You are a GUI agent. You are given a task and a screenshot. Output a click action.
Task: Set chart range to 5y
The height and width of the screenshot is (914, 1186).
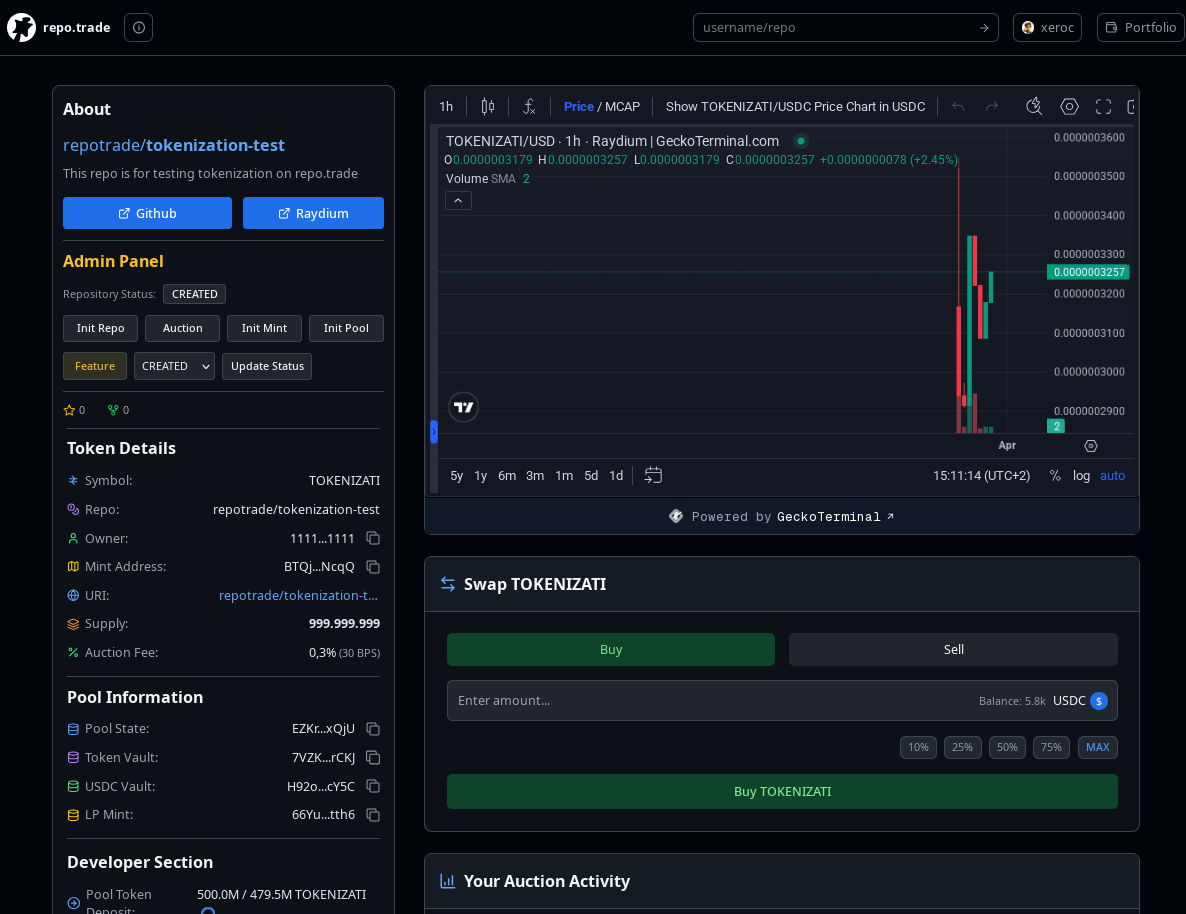coord(456,475)
